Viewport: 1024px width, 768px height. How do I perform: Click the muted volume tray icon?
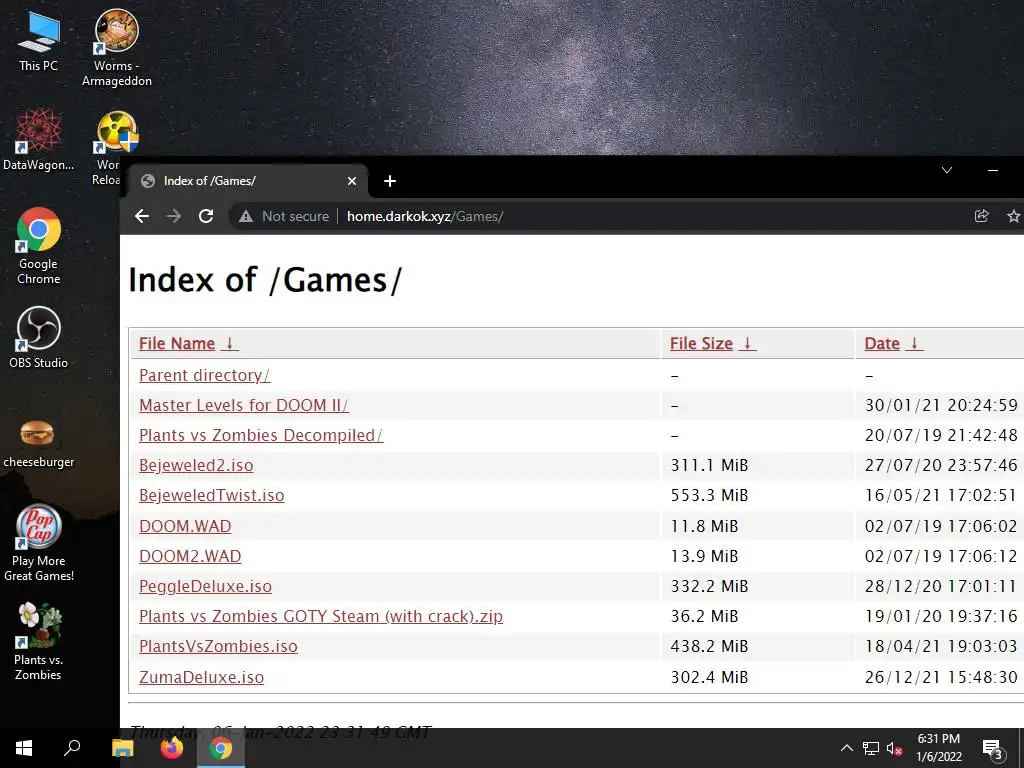(x=895, y=749)
